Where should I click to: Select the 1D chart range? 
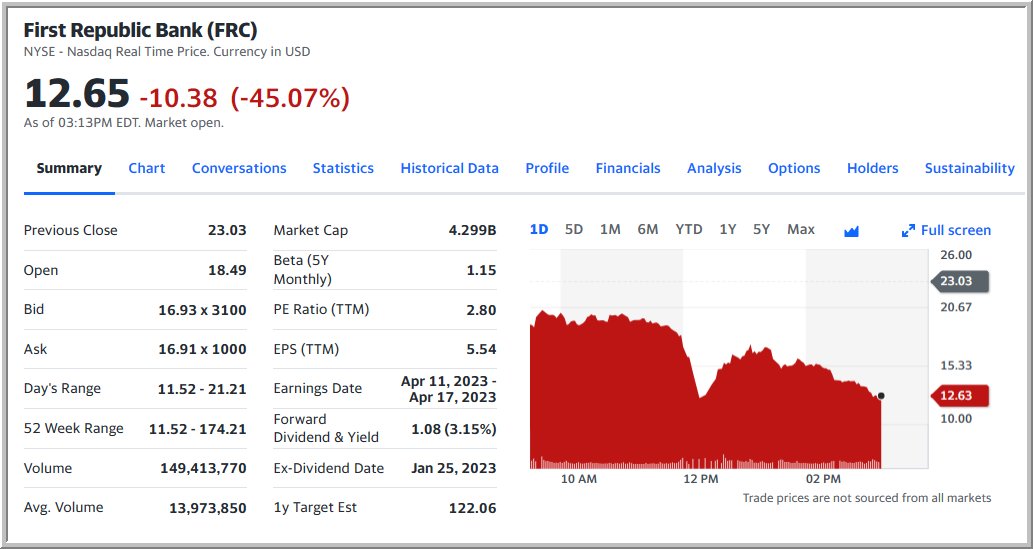click(x=539, y=229)
